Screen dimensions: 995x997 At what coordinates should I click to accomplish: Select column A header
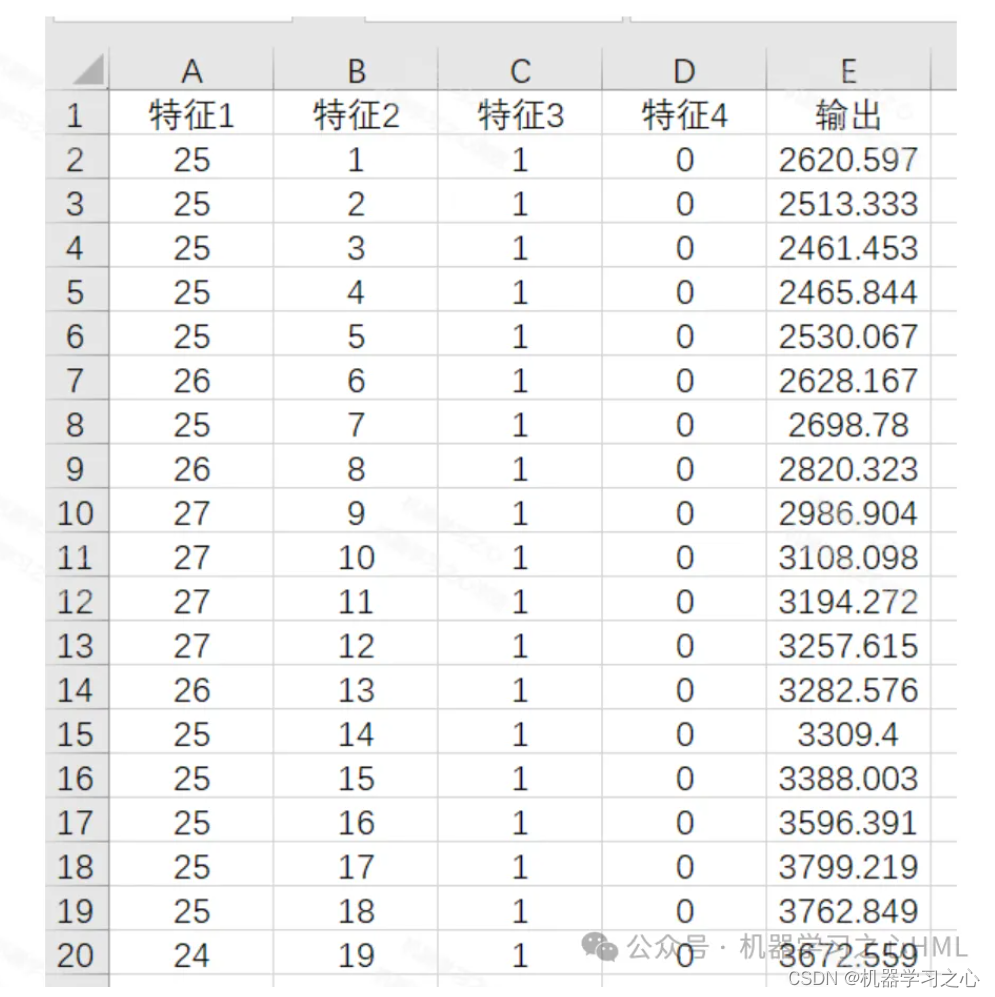(x=191, y=70)
